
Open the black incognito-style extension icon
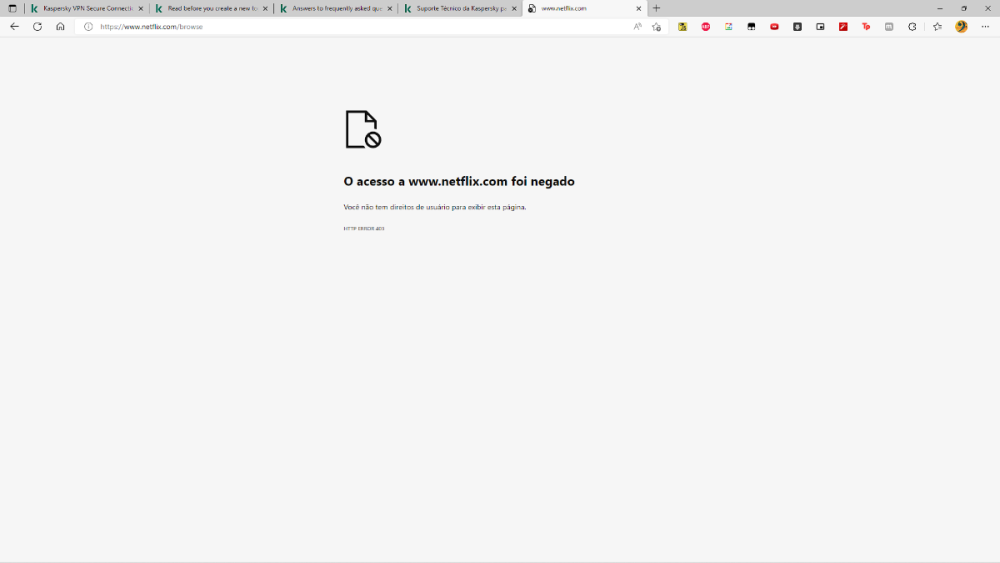click(751, 27)
